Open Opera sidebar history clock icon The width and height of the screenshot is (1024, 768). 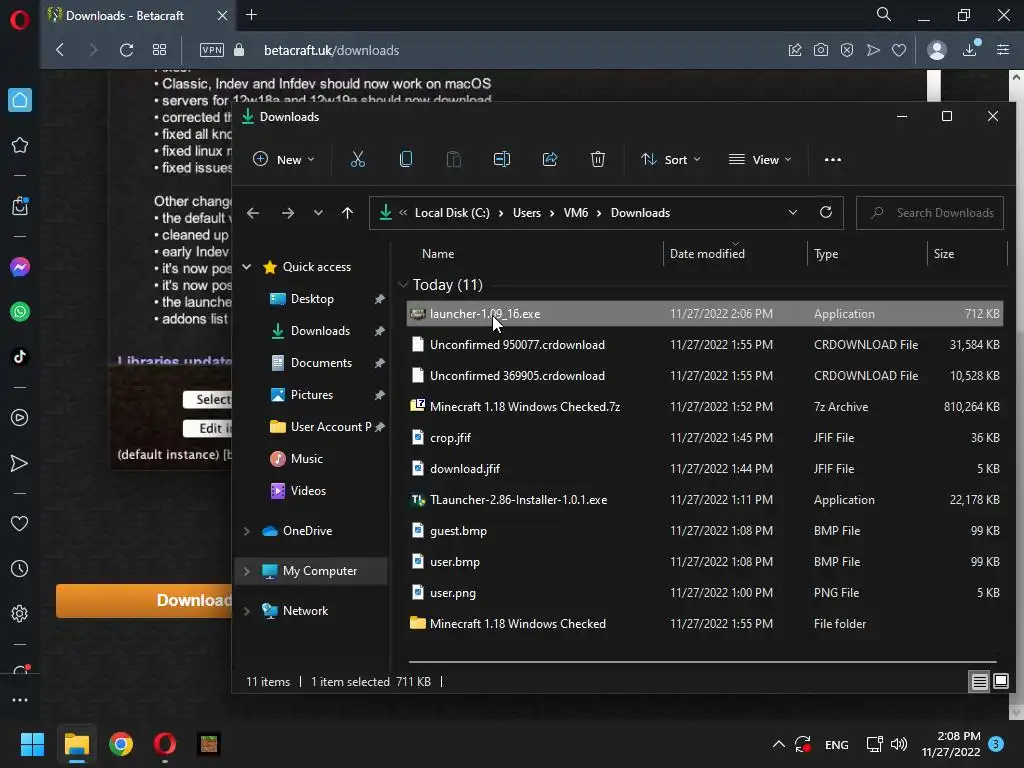[20, 569]
